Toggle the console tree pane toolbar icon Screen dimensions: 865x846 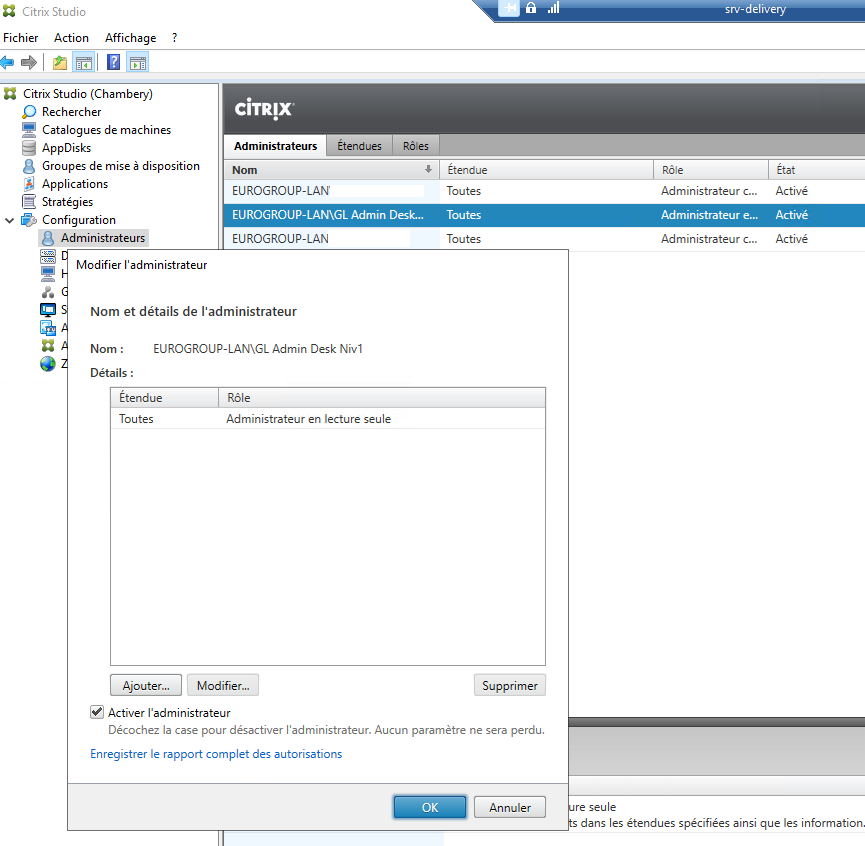coord(84,62)
